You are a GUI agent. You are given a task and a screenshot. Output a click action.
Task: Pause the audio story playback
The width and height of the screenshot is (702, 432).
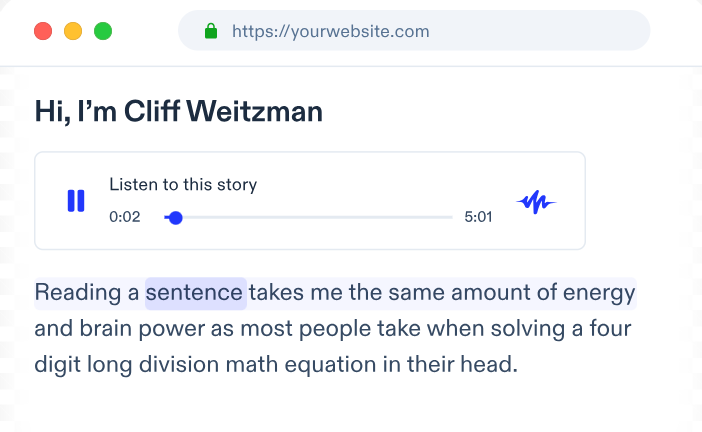point(76,201)
